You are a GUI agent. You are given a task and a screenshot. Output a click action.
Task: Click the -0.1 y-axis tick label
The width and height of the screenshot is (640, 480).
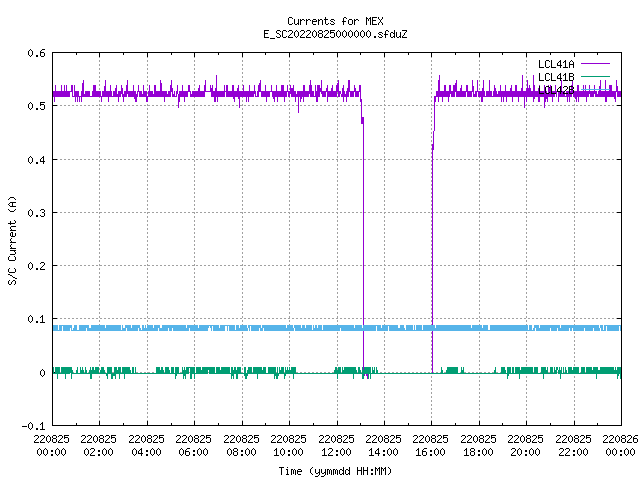click(x=33, y=426)
